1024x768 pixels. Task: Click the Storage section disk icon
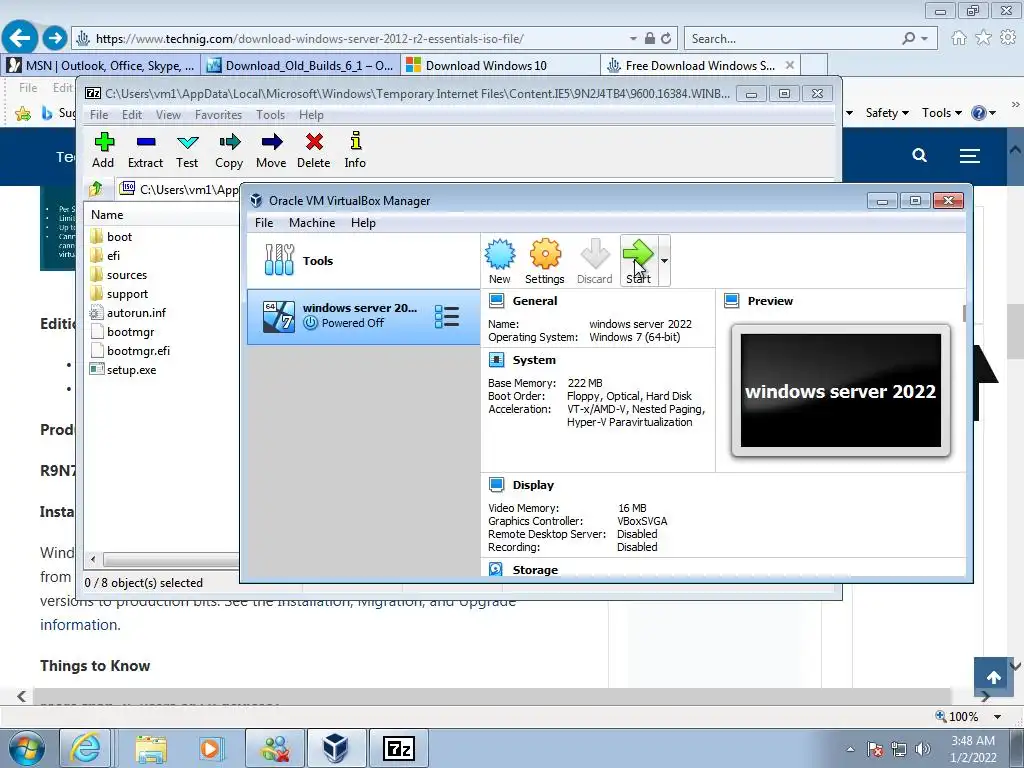point(496,569)
